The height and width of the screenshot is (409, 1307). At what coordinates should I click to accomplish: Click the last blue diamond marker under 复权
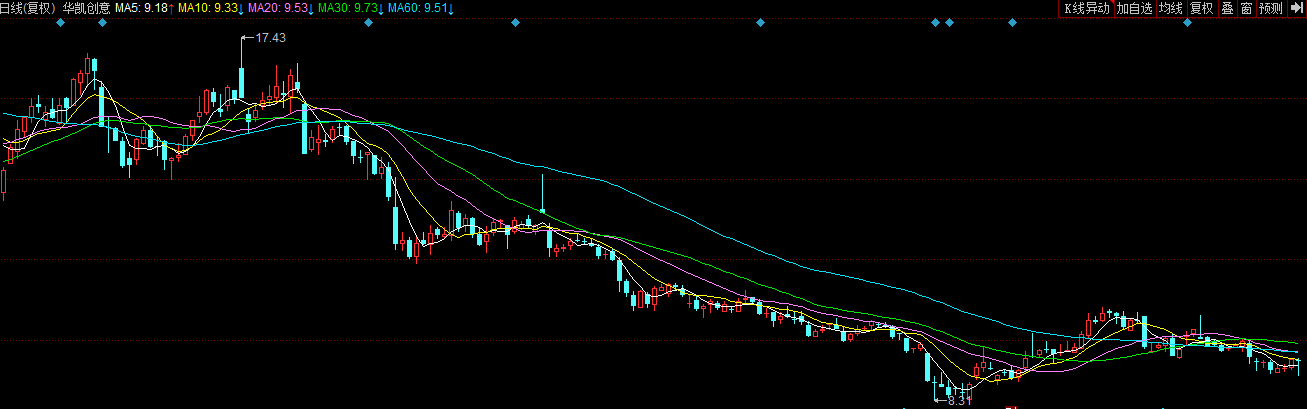[x=1188, y=22]
